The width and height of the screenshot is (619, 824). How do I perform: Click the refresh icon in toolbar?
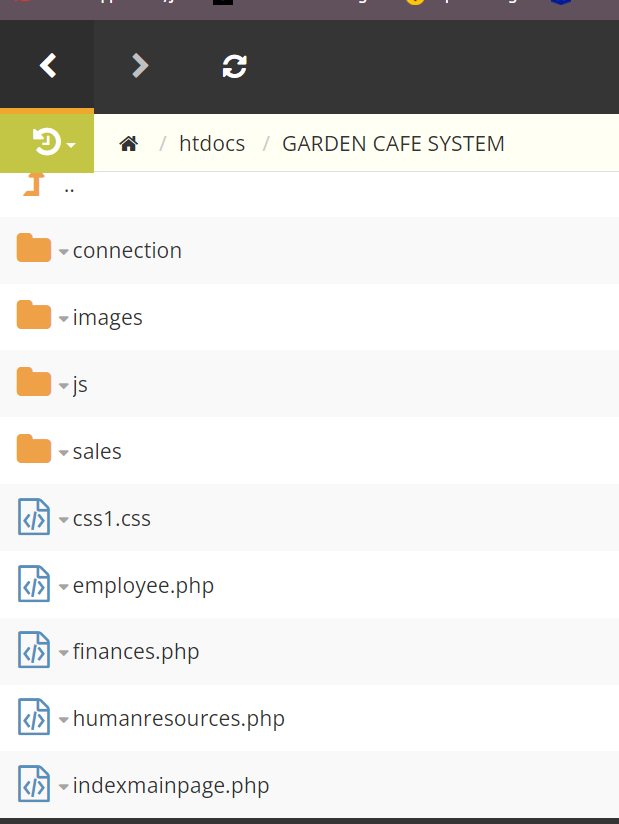point(234,66)
